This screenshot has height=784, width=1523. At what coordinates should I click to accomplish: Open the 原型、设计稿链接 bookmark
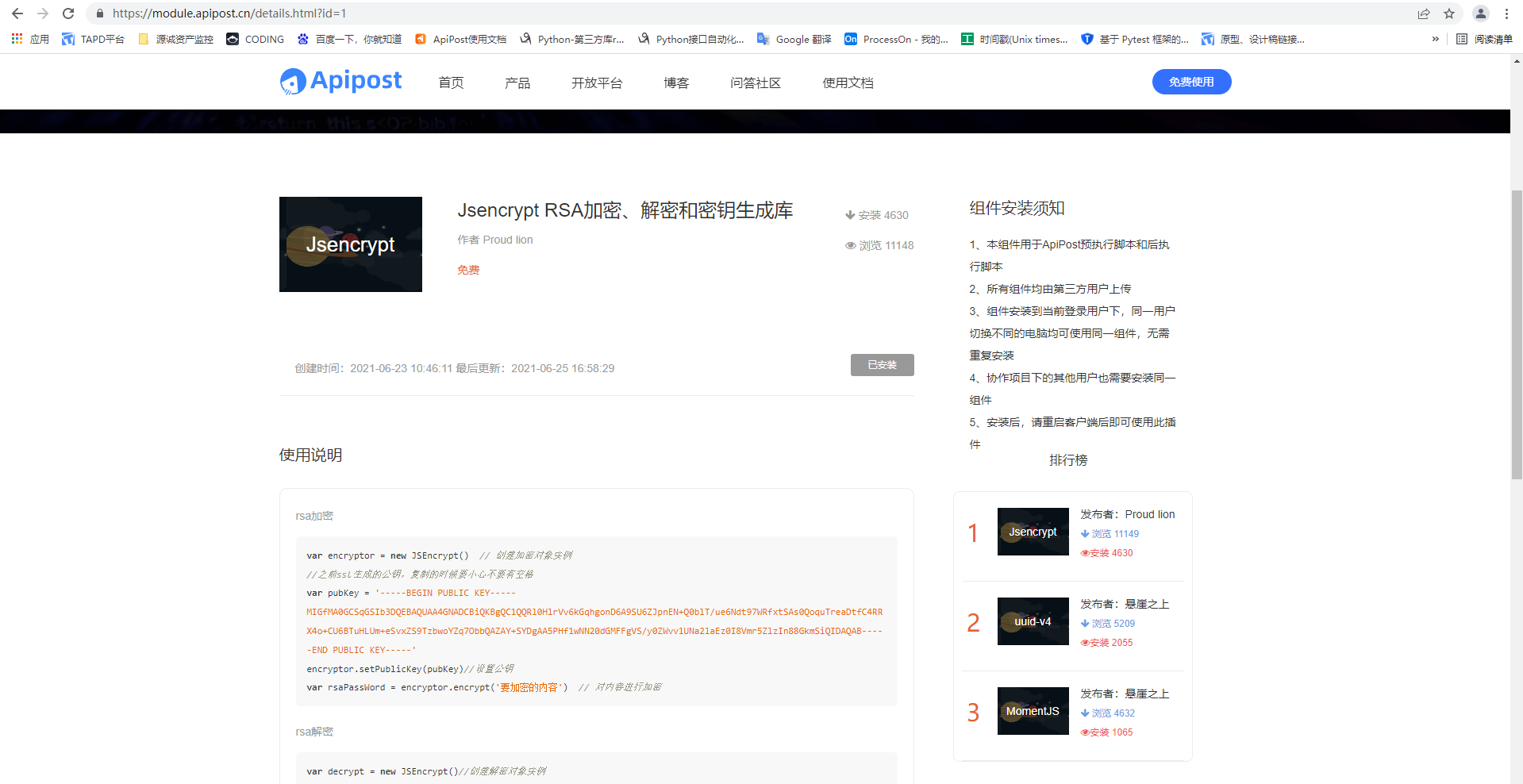1253,39
